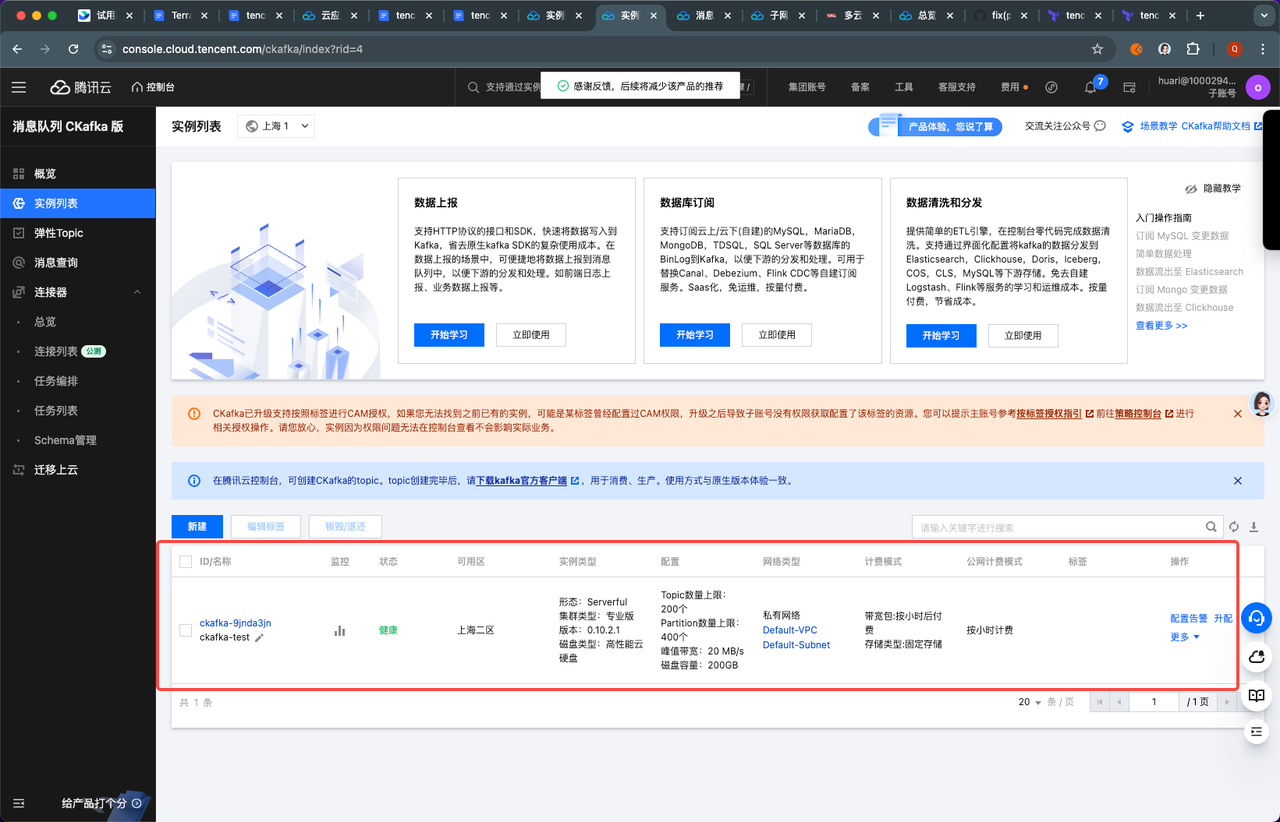Tick the checkbox for ckafka-9jnda3jn
1280x822 pixels.
click(185, 630)
